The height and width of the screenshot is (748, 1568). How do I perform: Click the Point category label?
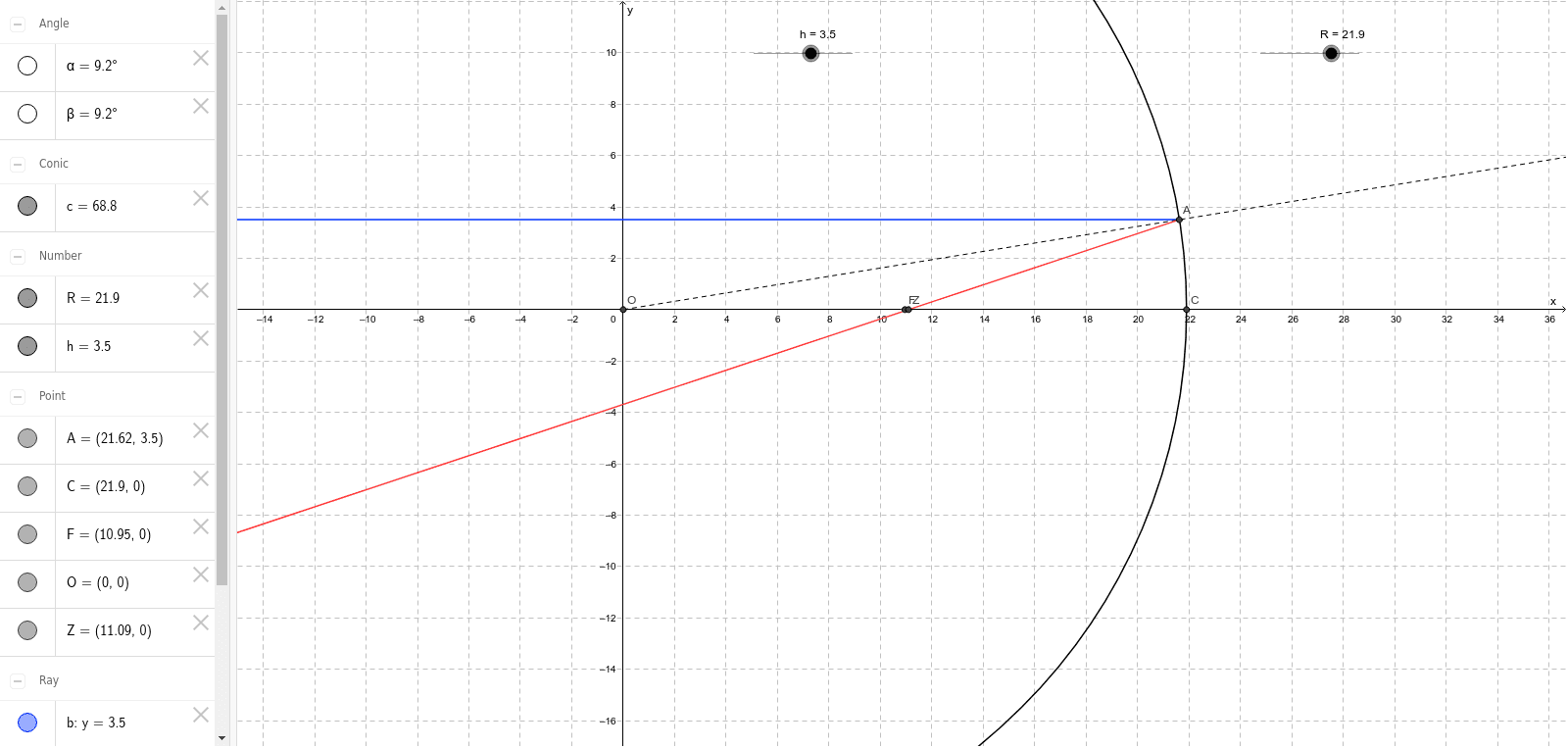[52, 396]
